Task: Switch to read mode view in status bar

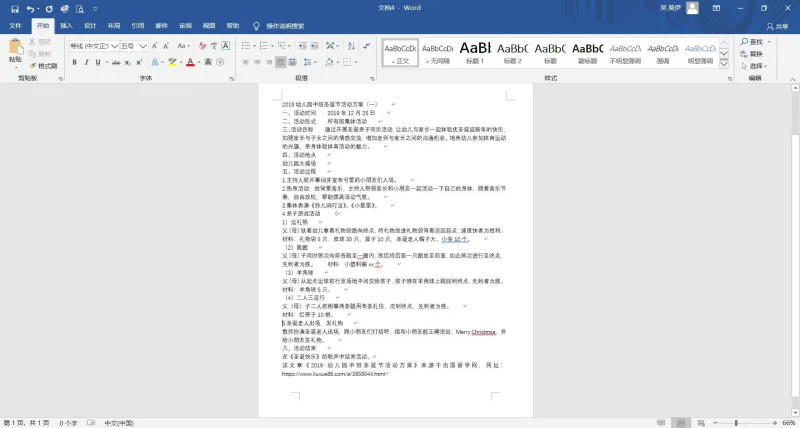Action: (x=661, y=423)
